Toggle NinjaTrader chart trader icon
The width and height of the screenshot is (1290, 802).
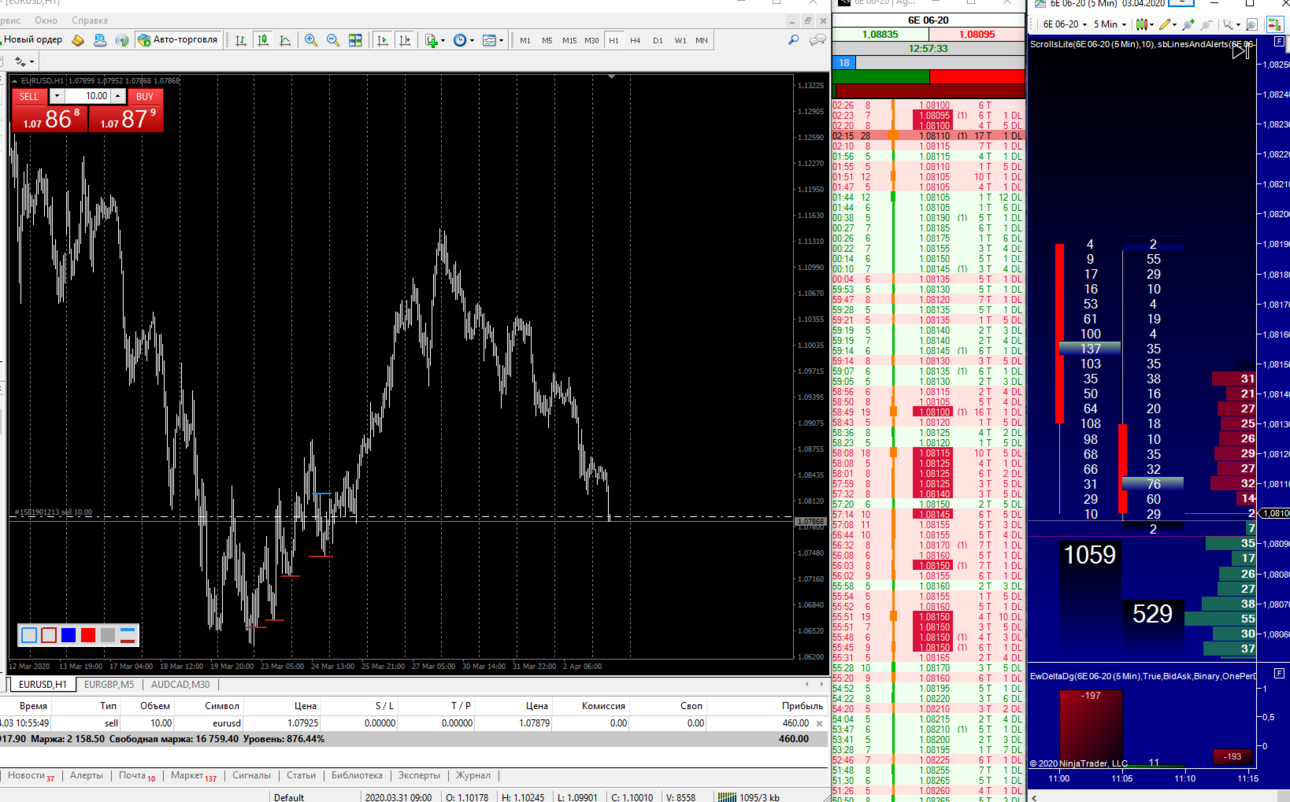[x=1277, y=24]
